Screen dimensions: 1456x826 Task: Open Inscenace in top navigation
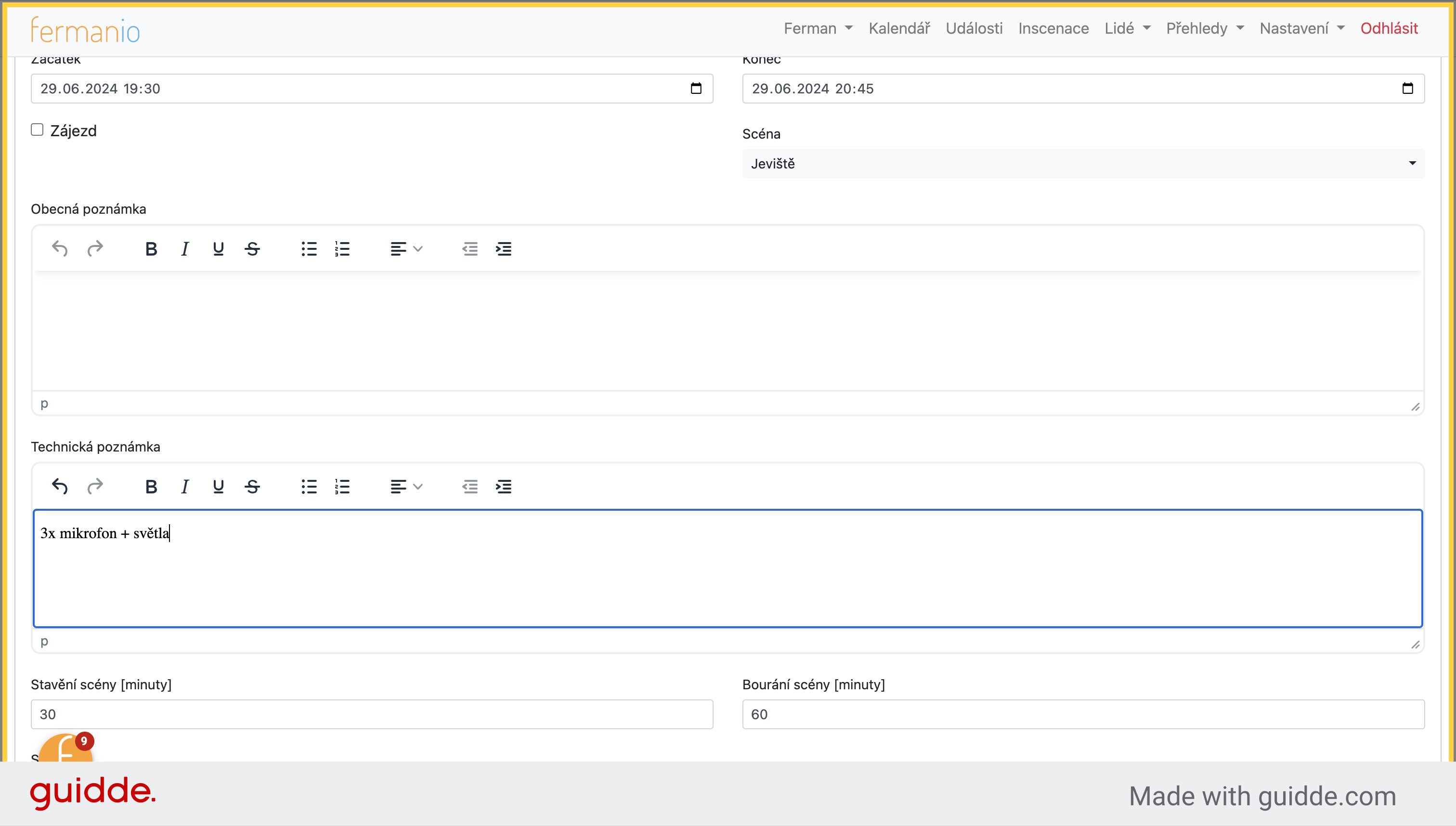coord(1053,28)
